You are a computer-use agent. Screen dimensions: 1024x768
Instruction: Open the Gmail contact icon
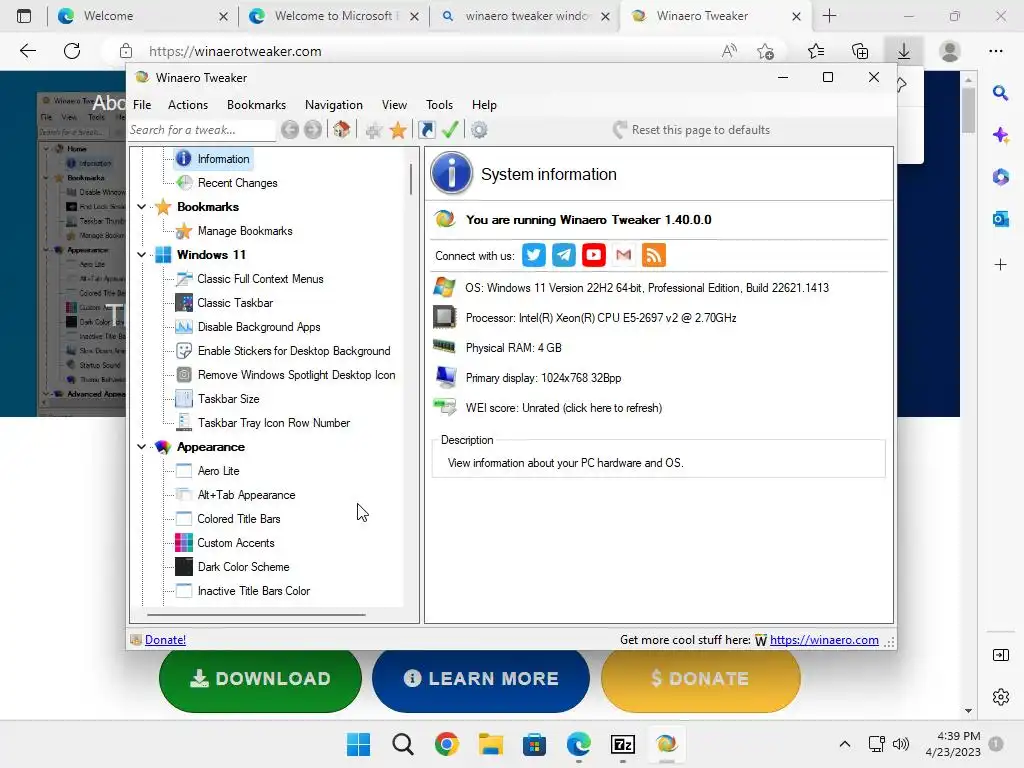coord(624,255)
